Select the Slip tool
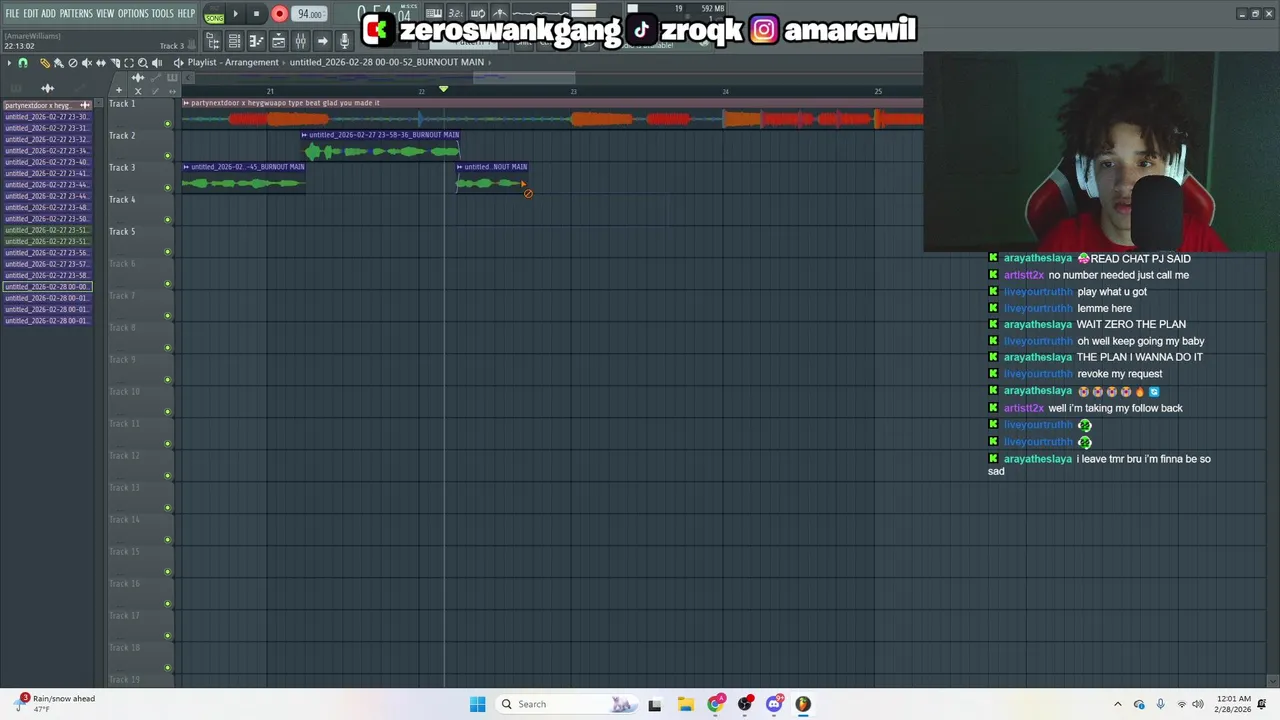 pos(101,63)
